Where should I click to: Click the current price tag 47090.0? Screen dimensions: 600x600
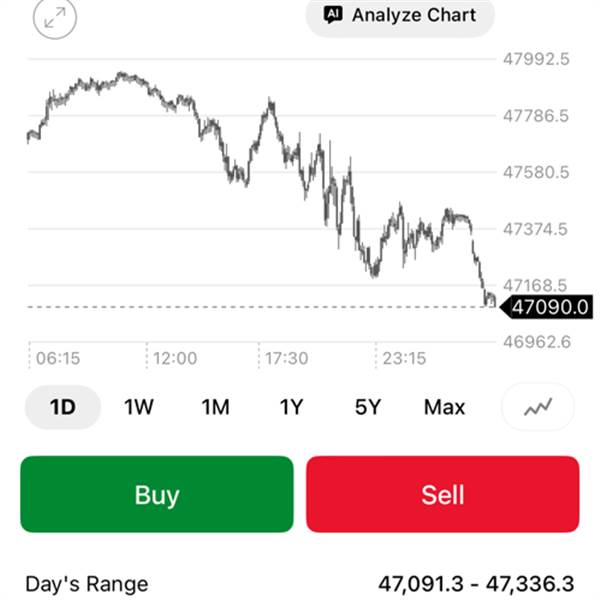click(549, 307)
